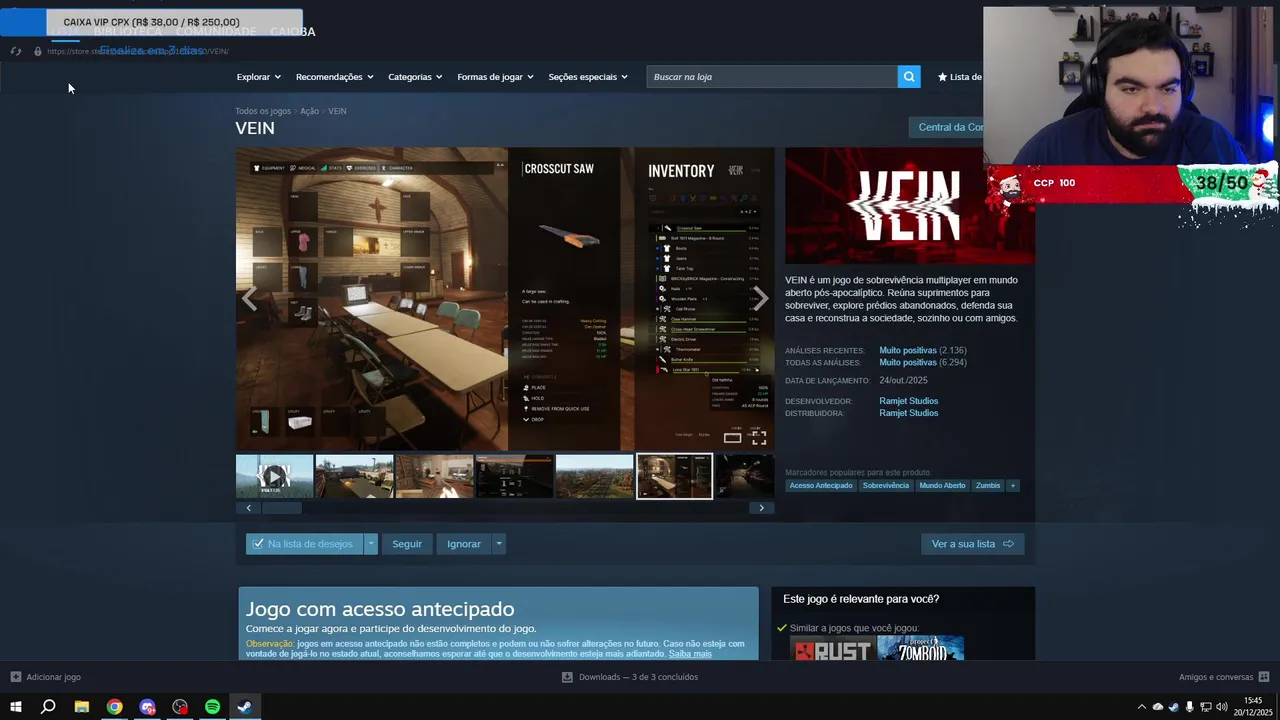Screen dimensions: 1280x720
Task: Click the VEIN breadcrumb link
Action: click(x=337, y=111)
